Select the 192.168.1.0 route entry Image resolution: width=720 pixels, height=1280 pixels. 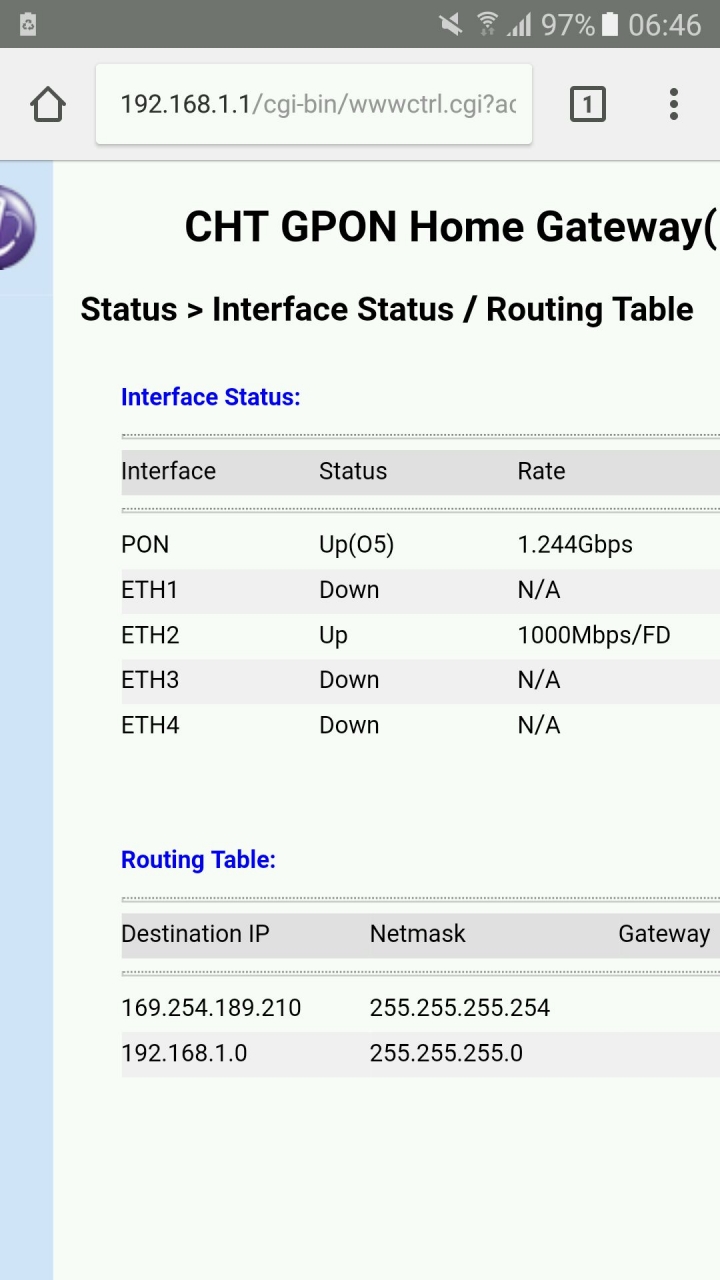tap(420, 1054)
